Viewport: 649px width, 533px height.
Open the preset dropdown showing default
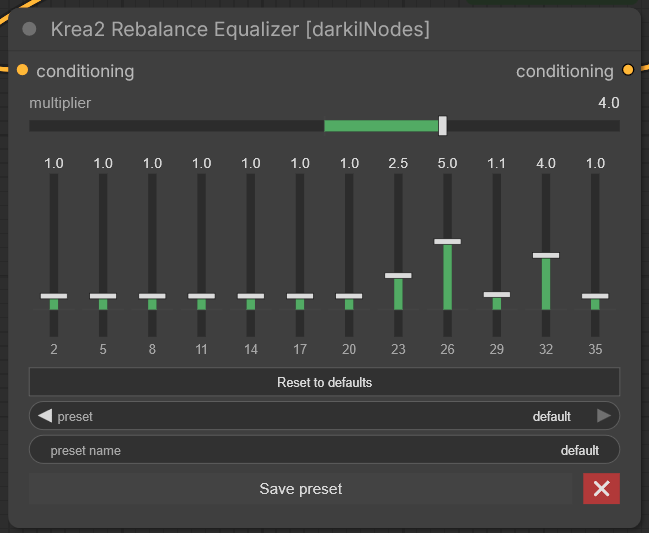(324, 416)
